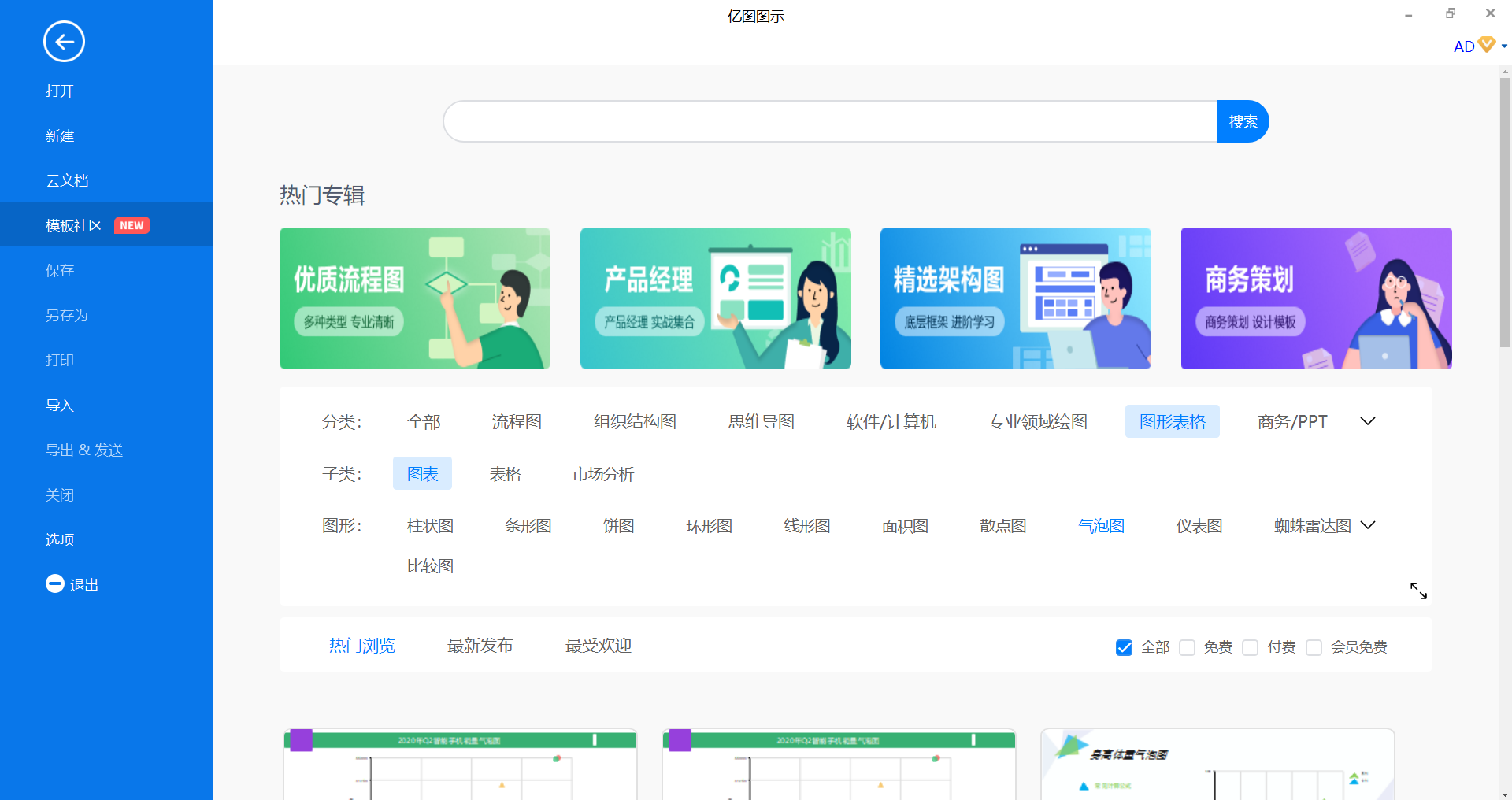Viewport: 1512px width, 800px height.
Task: Filter by 线形图 shape
Action: pyautogui.click(x=806, y=525)
